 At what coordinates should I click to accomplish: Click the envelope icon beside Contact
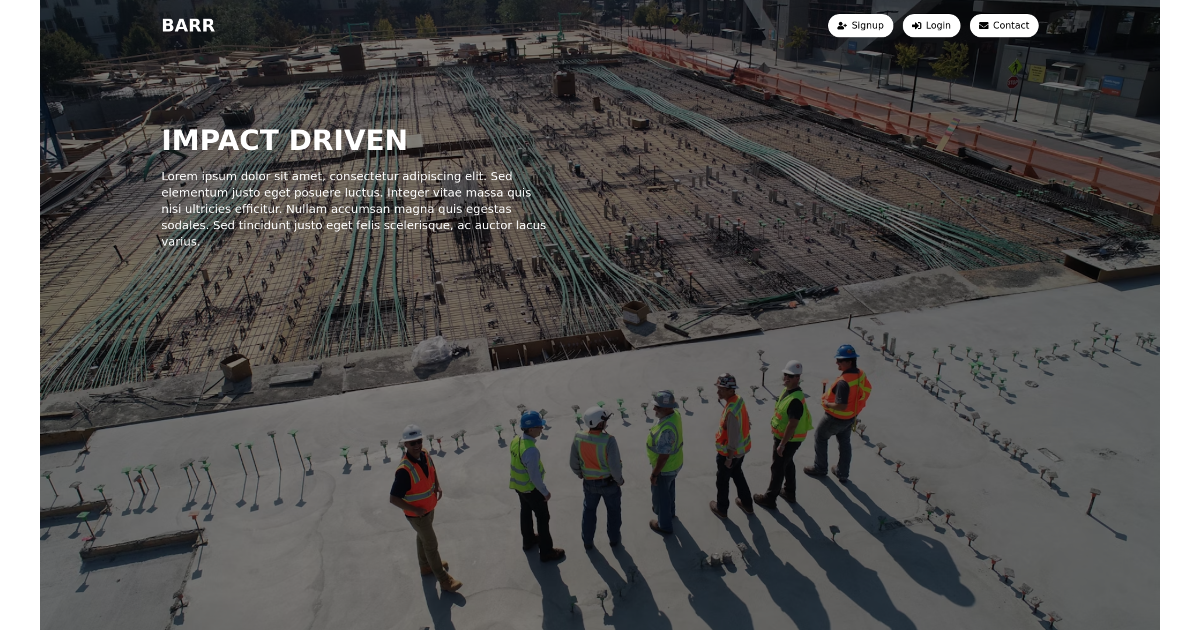(x=983, y=26)
